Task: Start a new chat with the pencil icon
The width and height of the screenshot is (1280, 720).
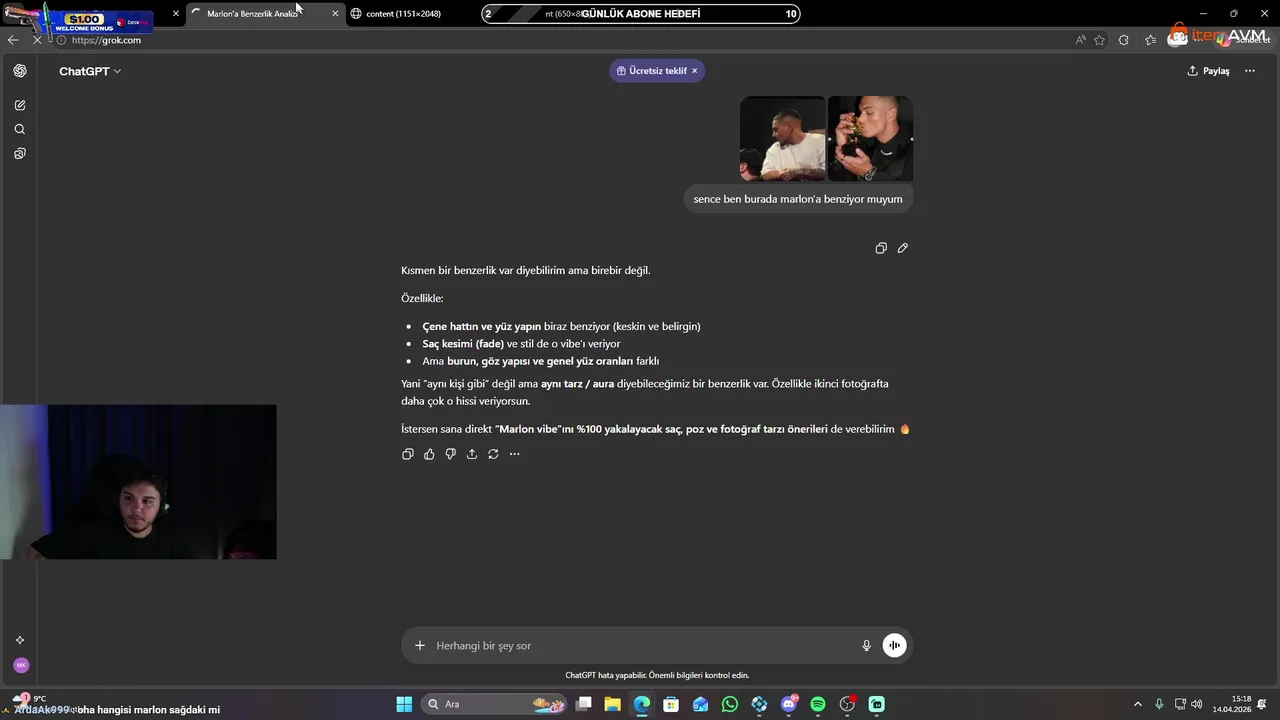Action: pos(20,105)
